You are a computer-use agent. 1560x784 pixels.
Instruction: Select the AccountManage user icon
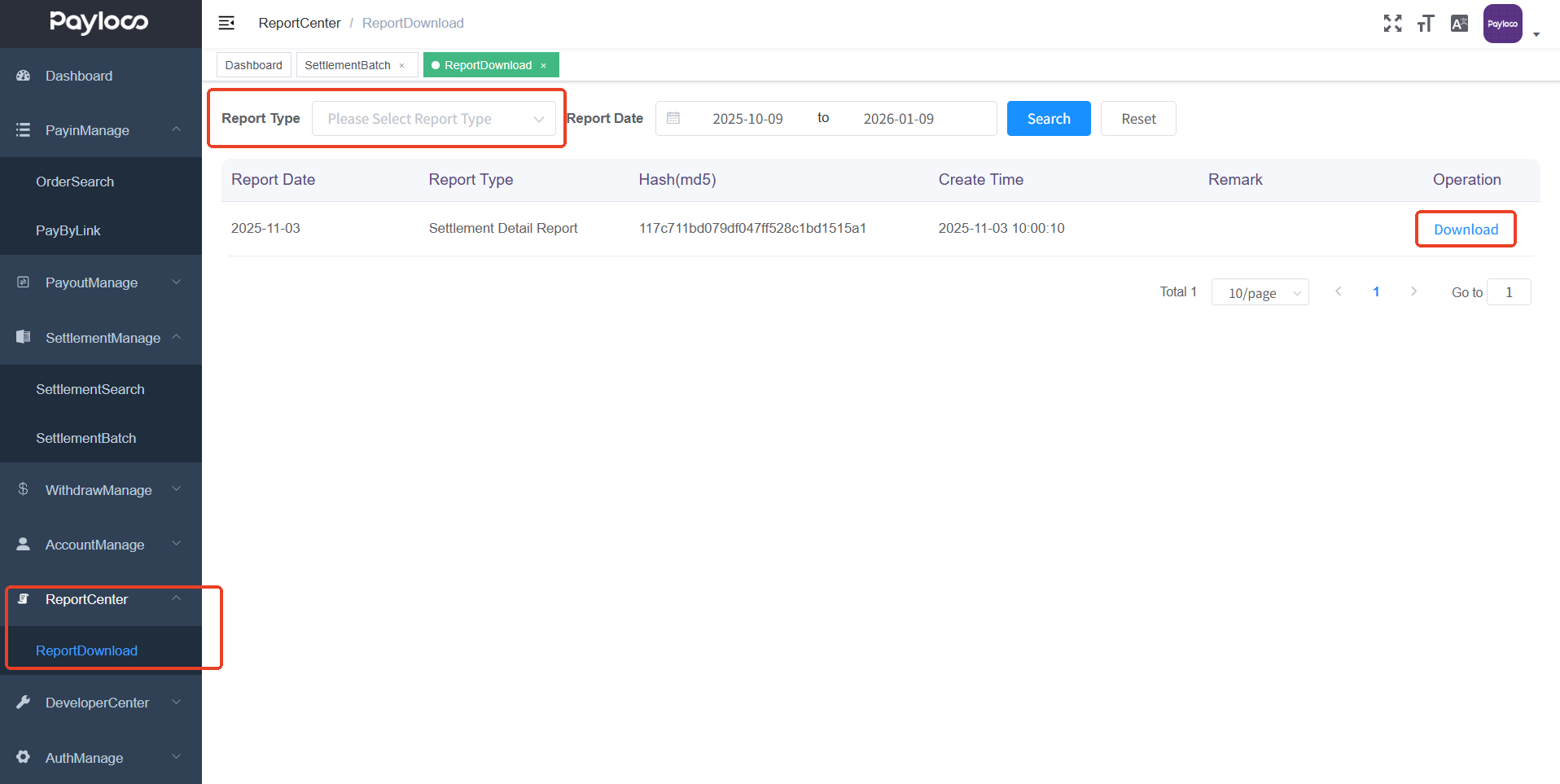click(21, 544)
